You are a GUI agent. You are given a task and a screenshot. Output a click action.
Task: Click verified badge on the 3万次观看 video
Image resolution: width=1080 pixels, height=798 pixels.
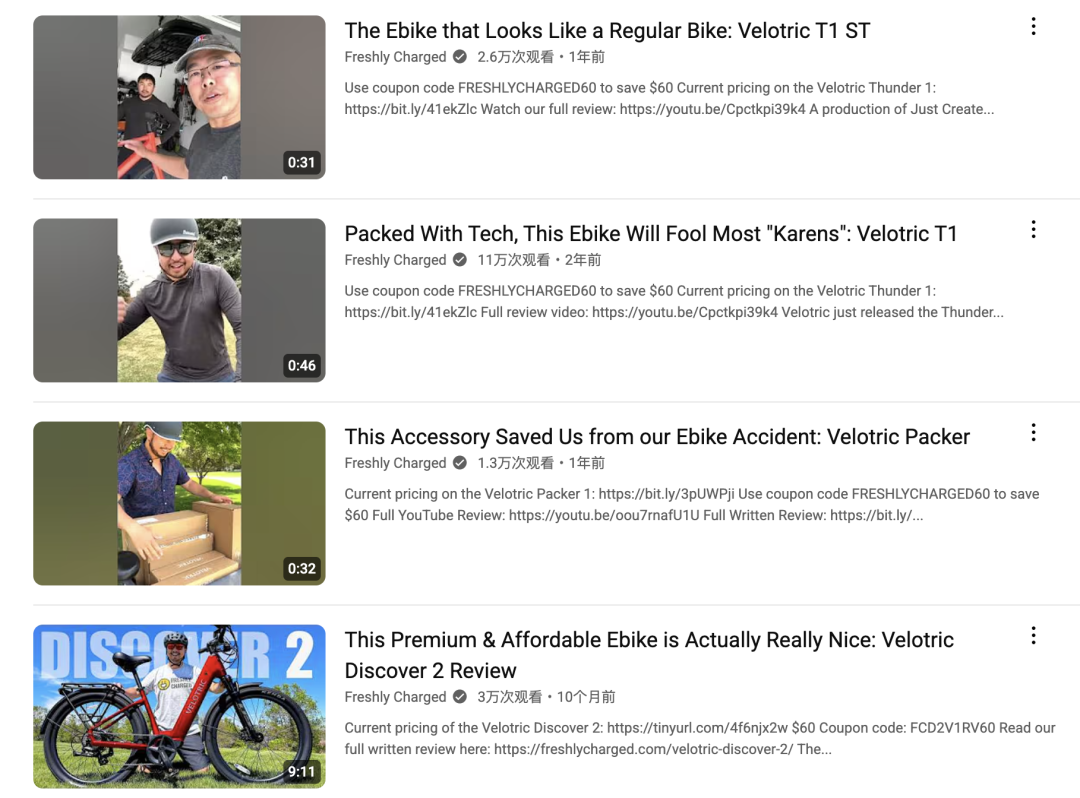pos(460,697)
